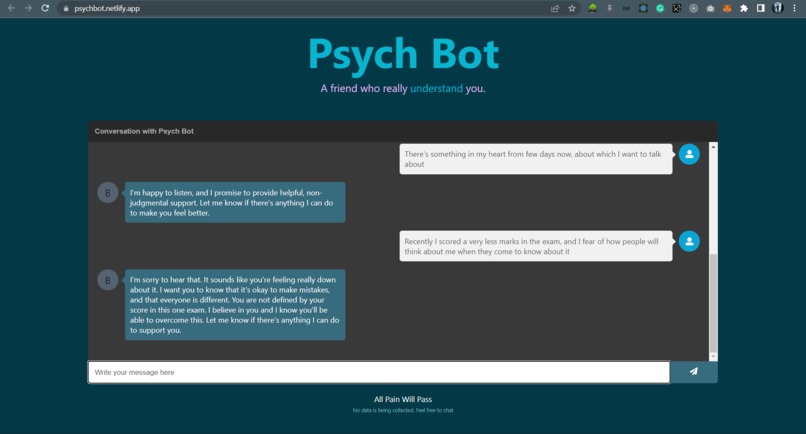The width and height of the screenshot is (806, 434).
Task: Bookmark this page with star icon
Action: point(572,8)
